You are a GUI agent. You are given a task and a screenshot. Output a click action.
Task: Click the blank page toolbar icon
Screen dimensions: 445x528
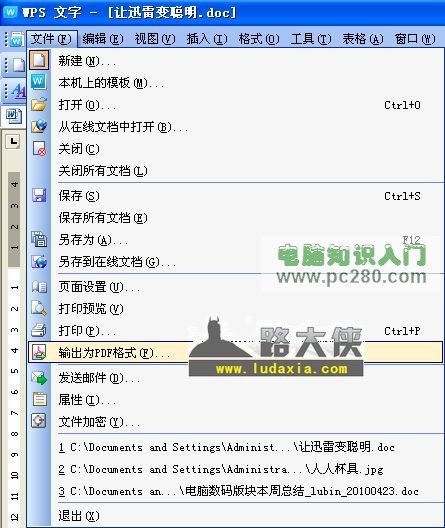click(x=18, y=65)
